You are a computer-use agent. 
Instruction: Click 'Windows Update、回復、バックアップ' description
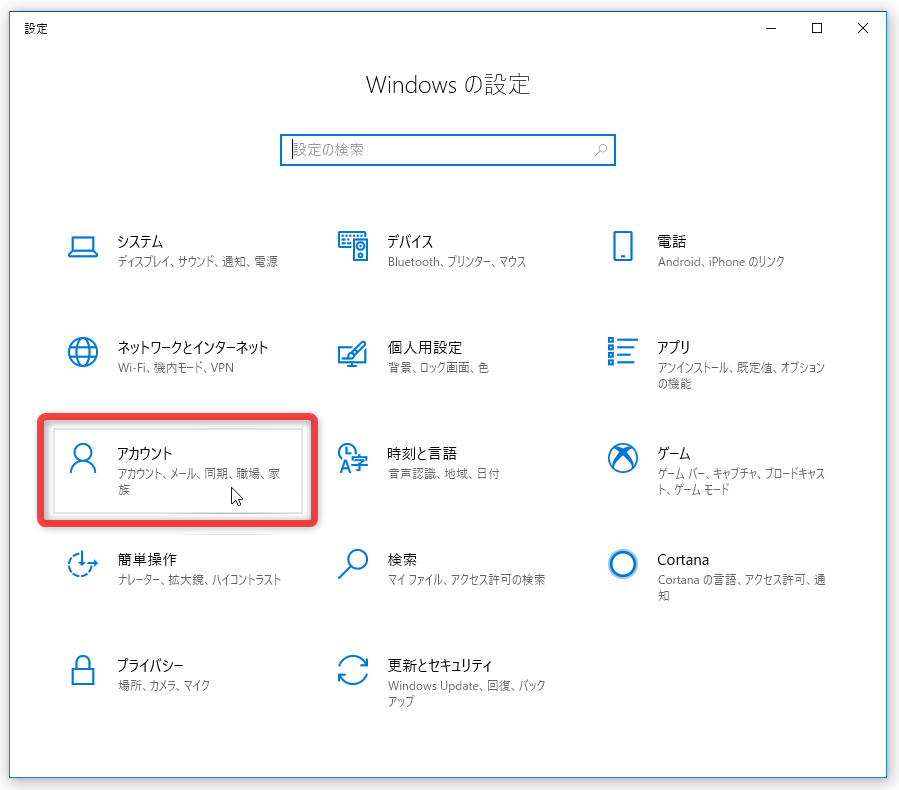click(466, 693)
